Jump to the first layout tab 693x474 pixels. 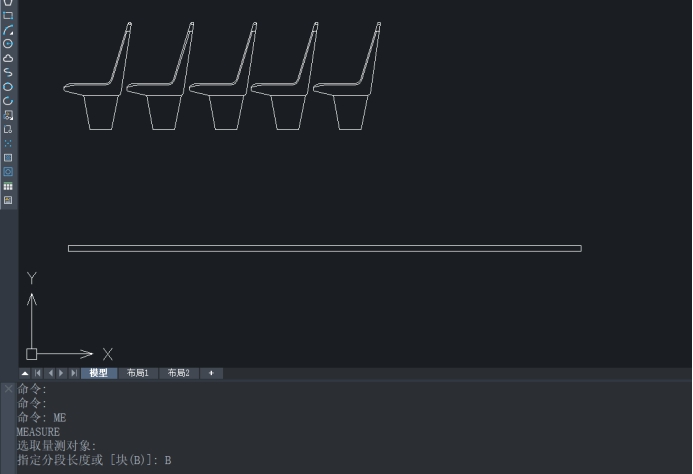(x=38, y=373)
